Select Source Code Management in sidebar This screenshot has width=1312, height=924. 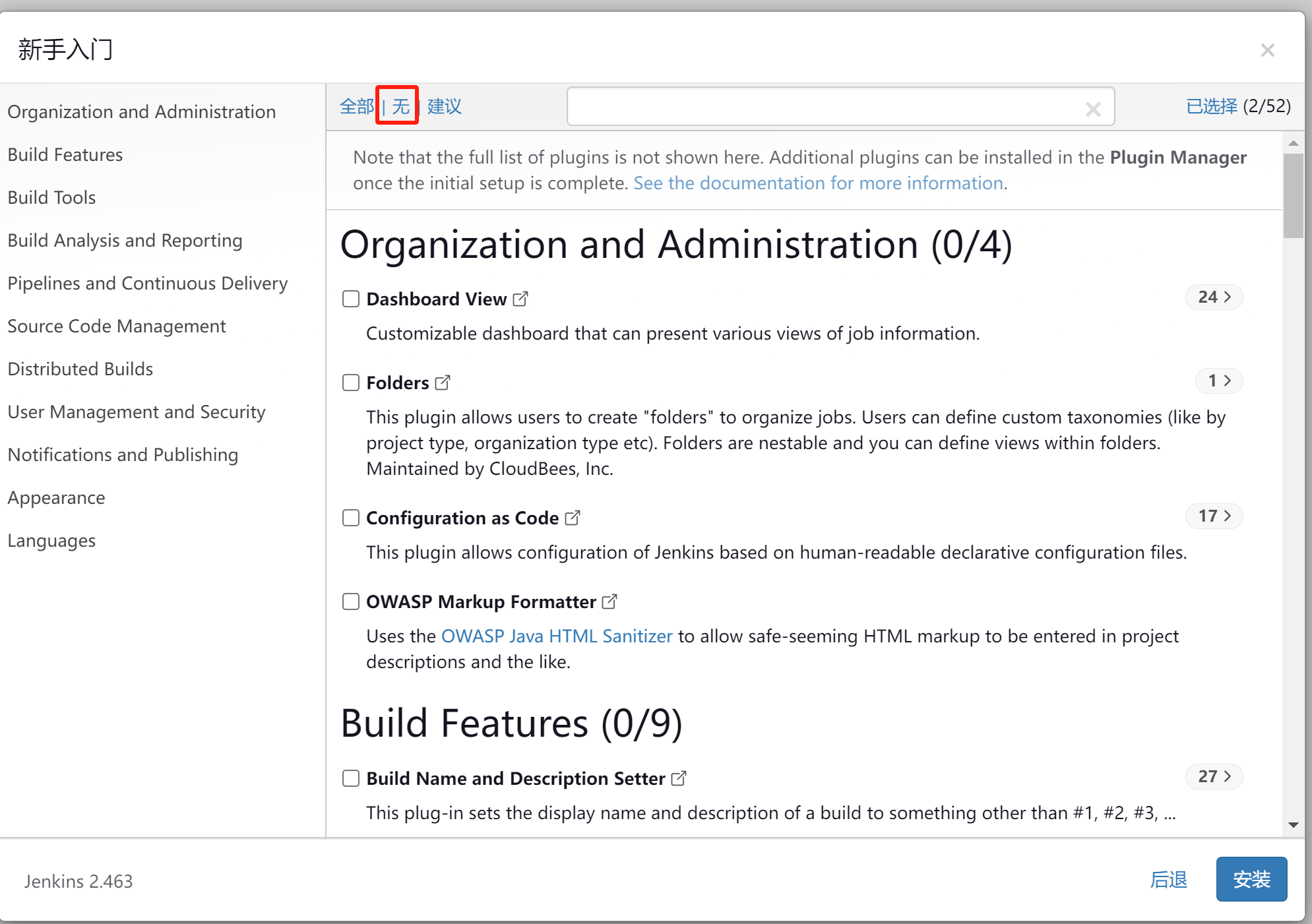pos(116,326)
